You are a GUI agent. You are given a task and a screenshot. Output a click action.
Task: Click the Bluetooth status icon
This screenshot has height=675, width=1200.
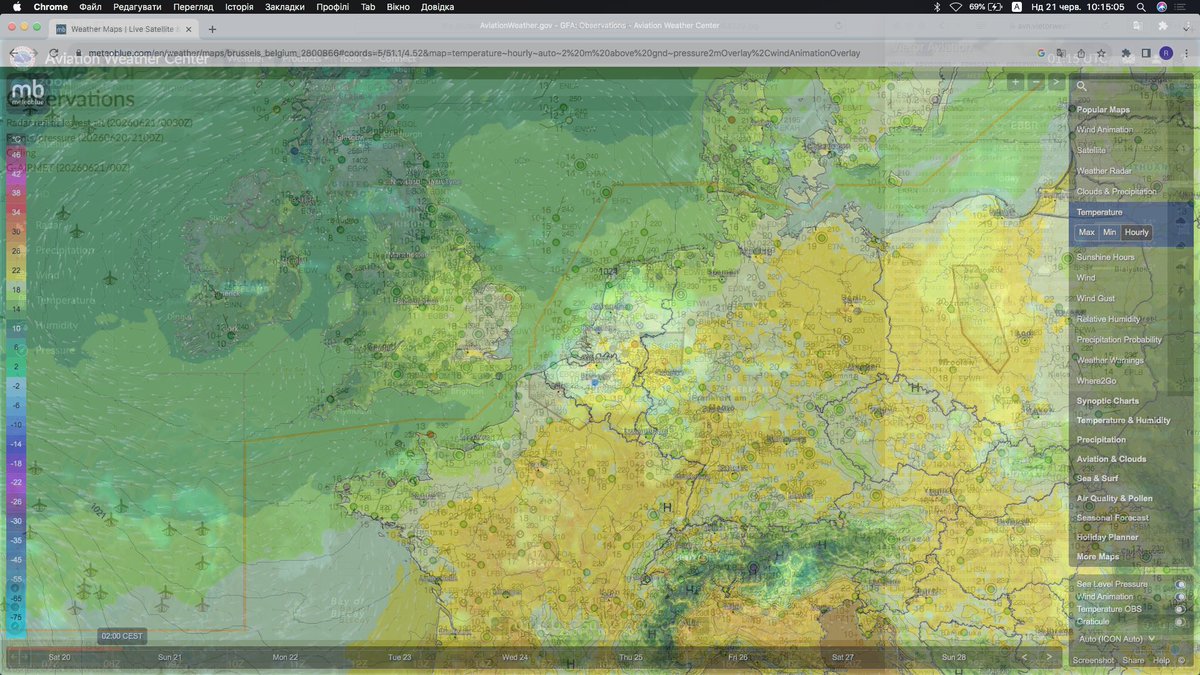coord(937,7)
